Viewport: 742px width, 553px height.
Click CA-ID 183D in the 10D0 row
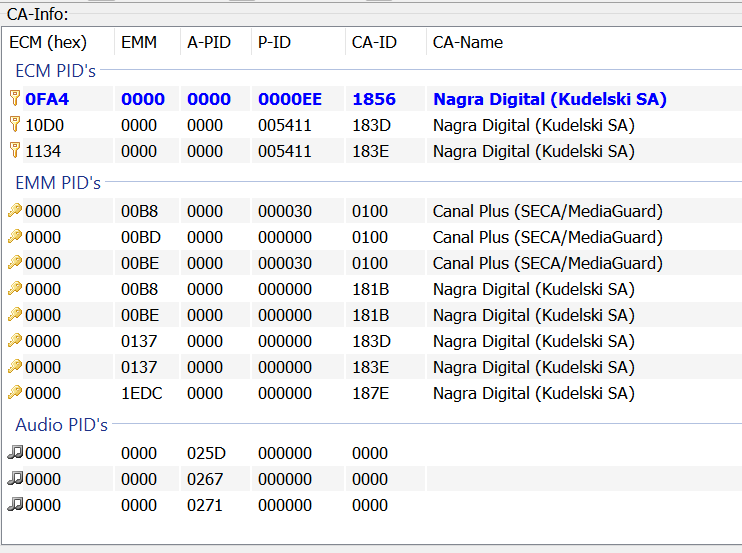click(x=371, y=125)
